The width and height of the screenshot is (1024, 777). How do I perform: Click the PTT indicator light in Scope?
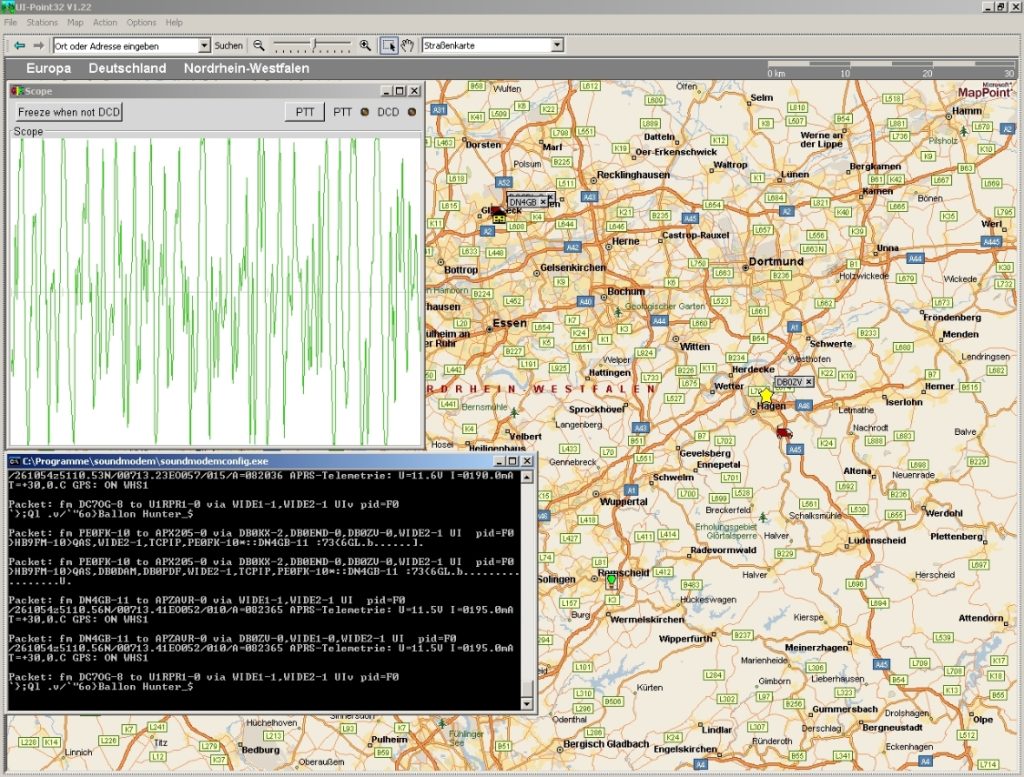pos(364,112)
